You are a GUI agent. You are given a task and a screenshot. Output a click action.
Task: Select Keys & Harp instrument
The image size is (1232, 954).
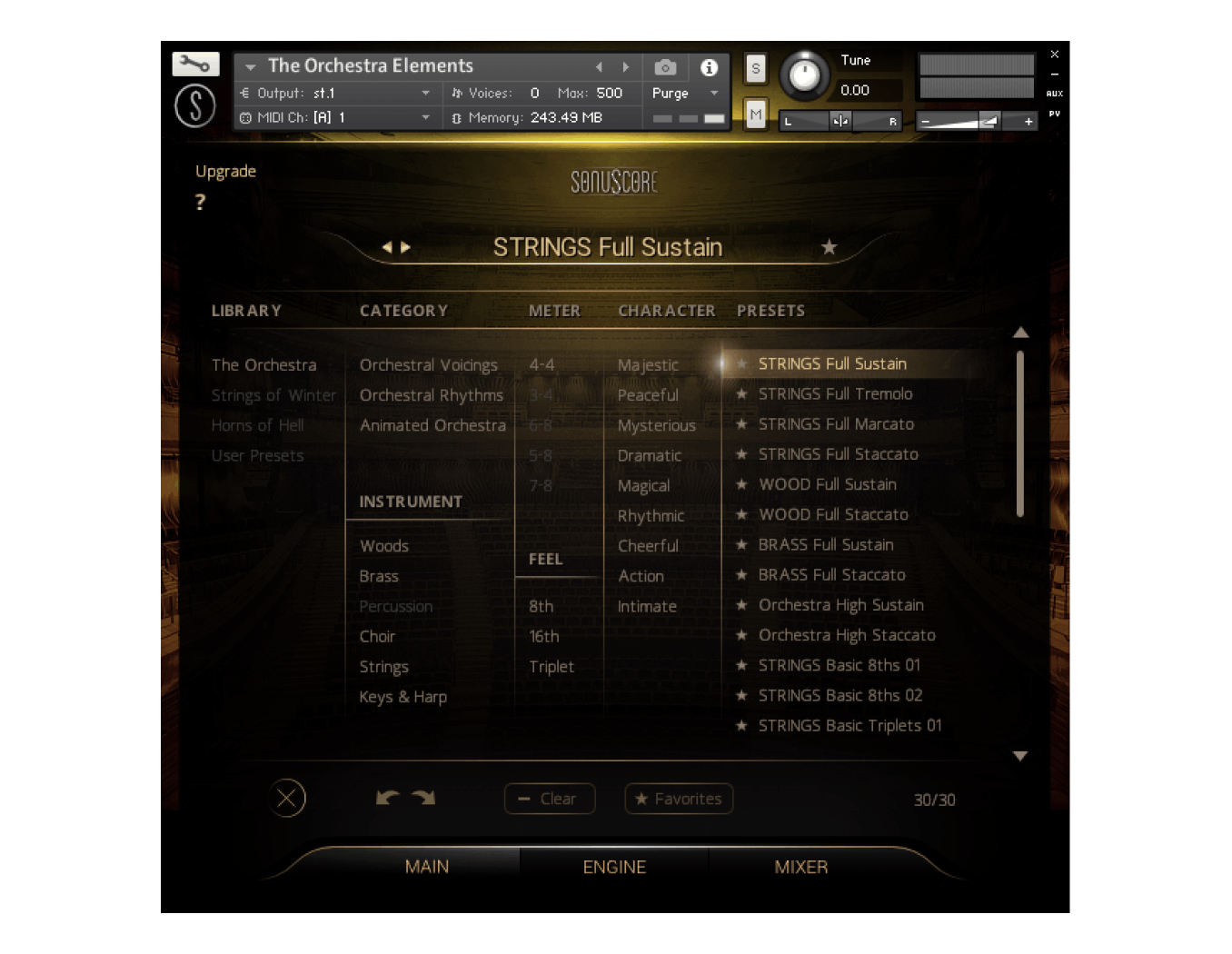tap(402, 697)
